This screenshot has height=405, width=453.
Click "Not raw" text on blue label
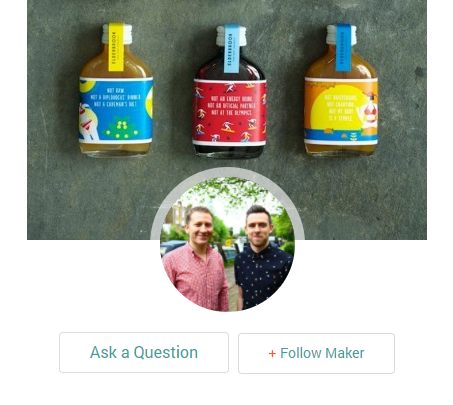[x=115, y=90]
